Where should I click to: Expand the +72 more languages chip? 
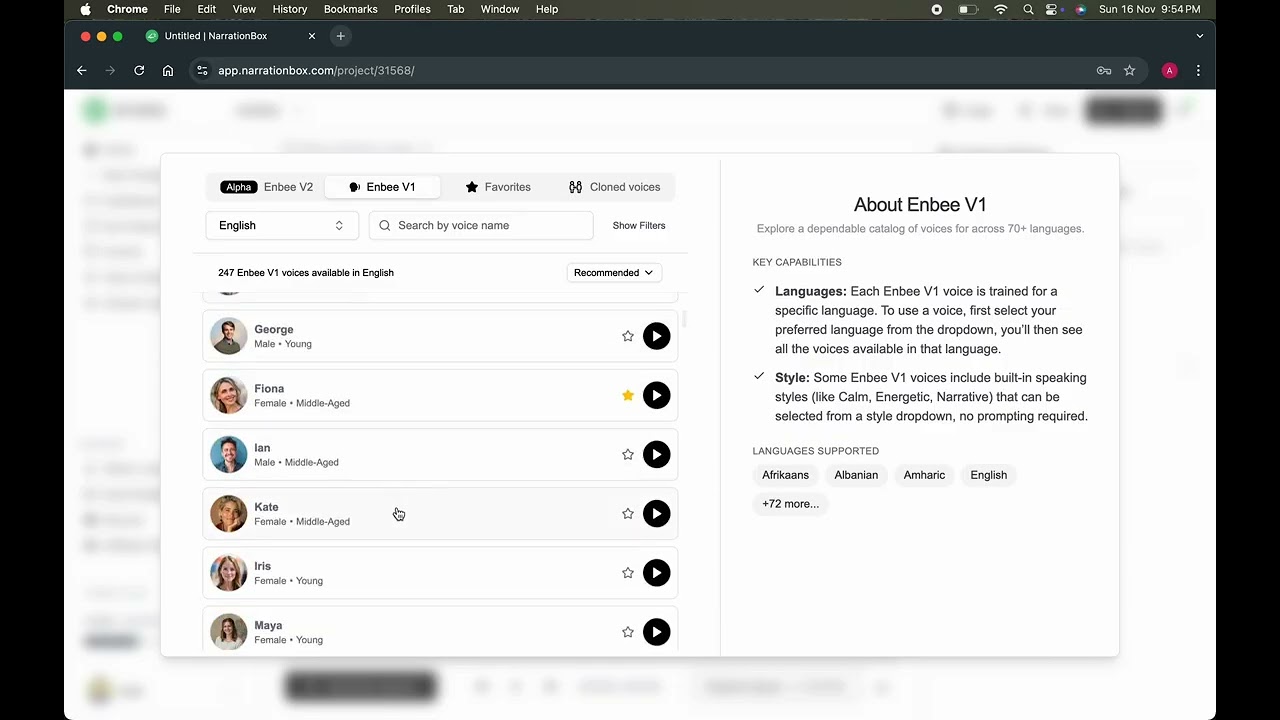click(x=790, y=504)
